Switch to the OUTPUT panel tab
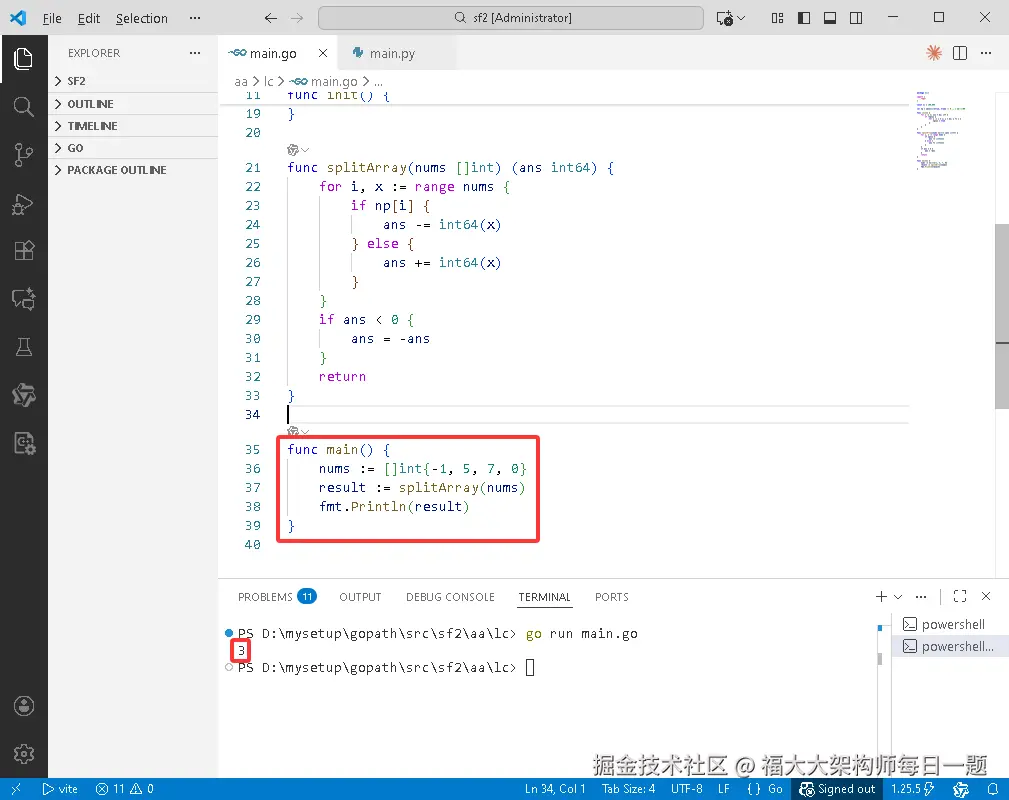Image resolution: width=1009 pixels, height=800 pixels. 360,597
